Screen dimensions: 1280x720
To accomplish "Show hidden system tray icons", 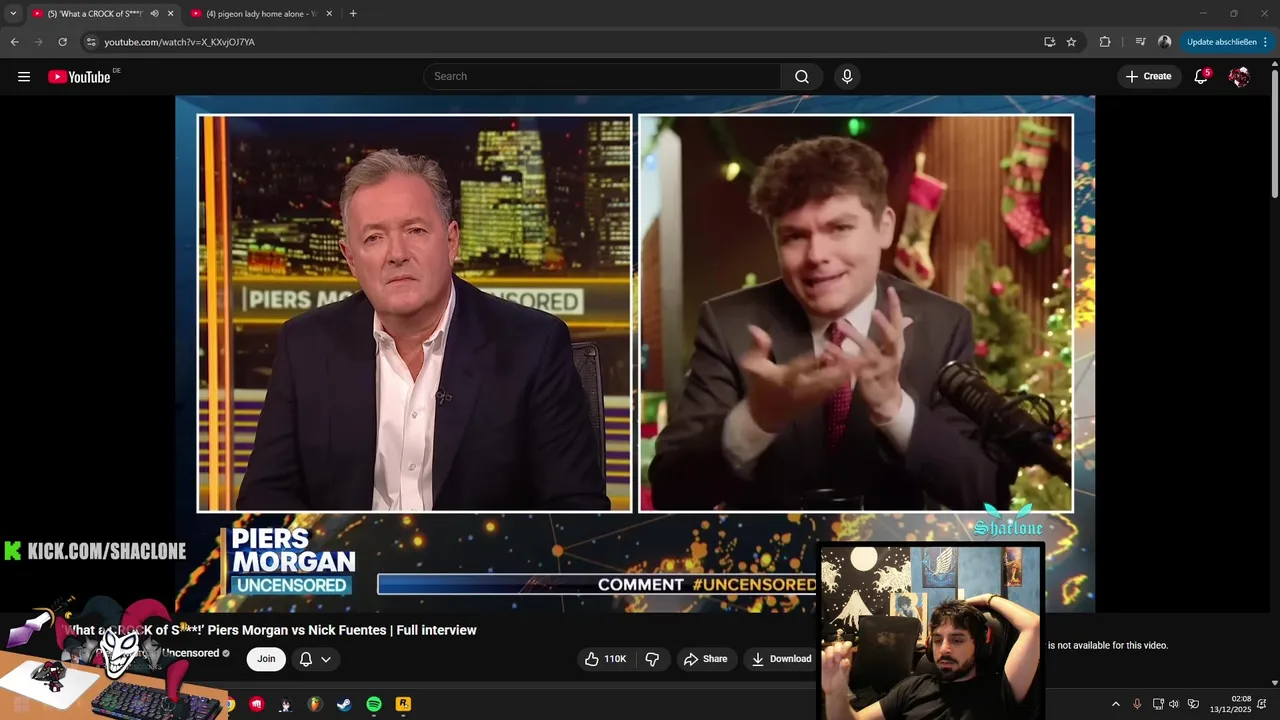I will pyautogui.click(x=1116, y=704).
